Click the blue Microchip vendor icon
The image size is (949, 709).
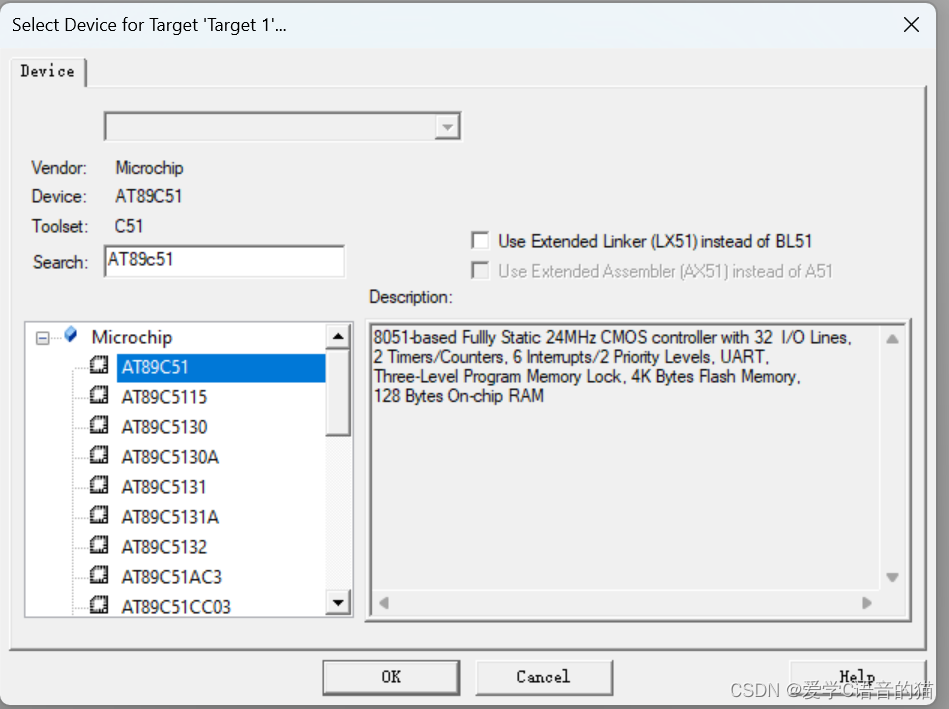pos(71,335)
